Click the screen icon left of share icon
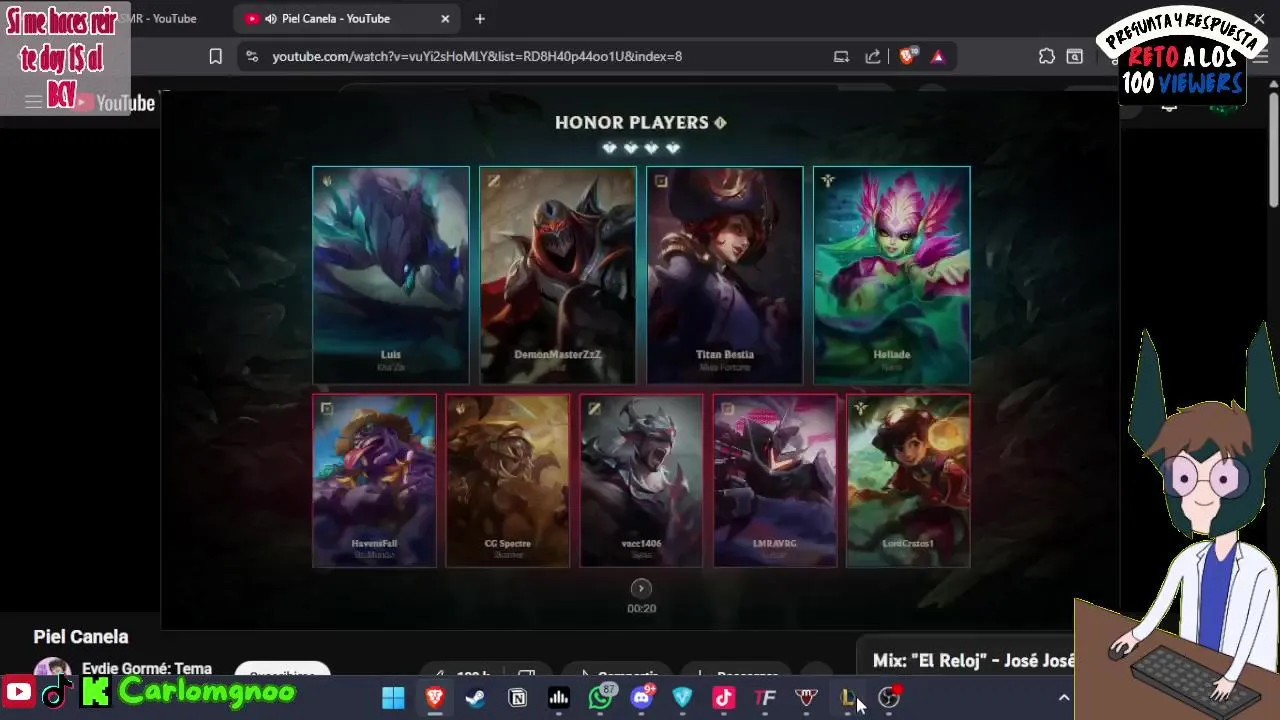Screen dimensions: 1280x720 coord(841,57)
